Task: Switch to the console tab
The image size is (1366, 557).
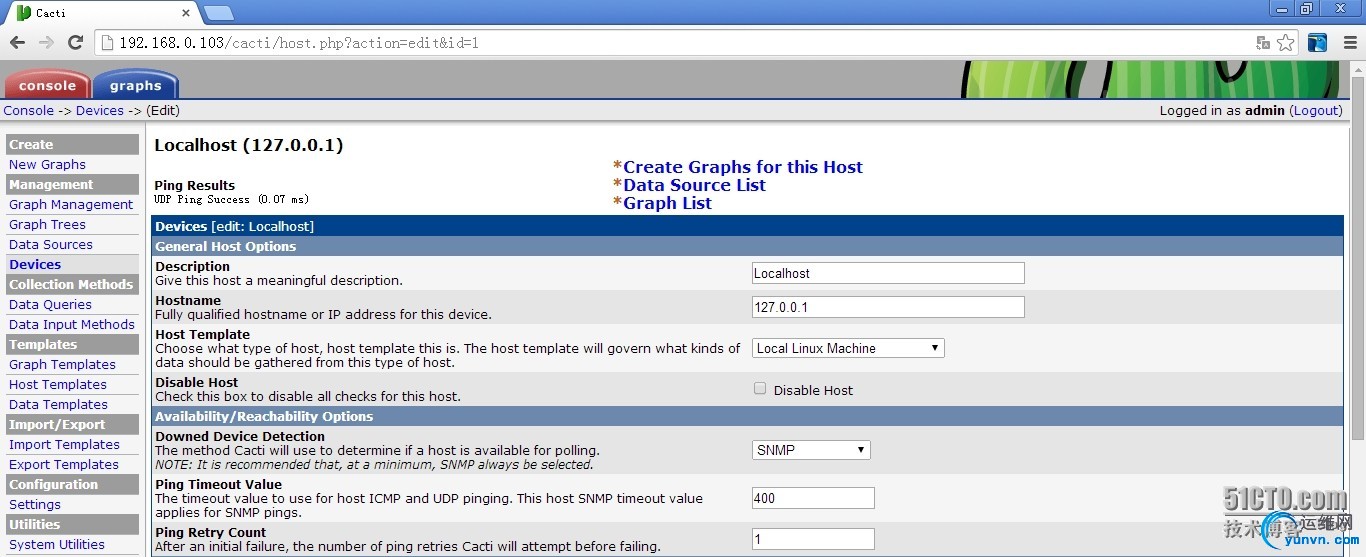Action: [x=47, y=85]
